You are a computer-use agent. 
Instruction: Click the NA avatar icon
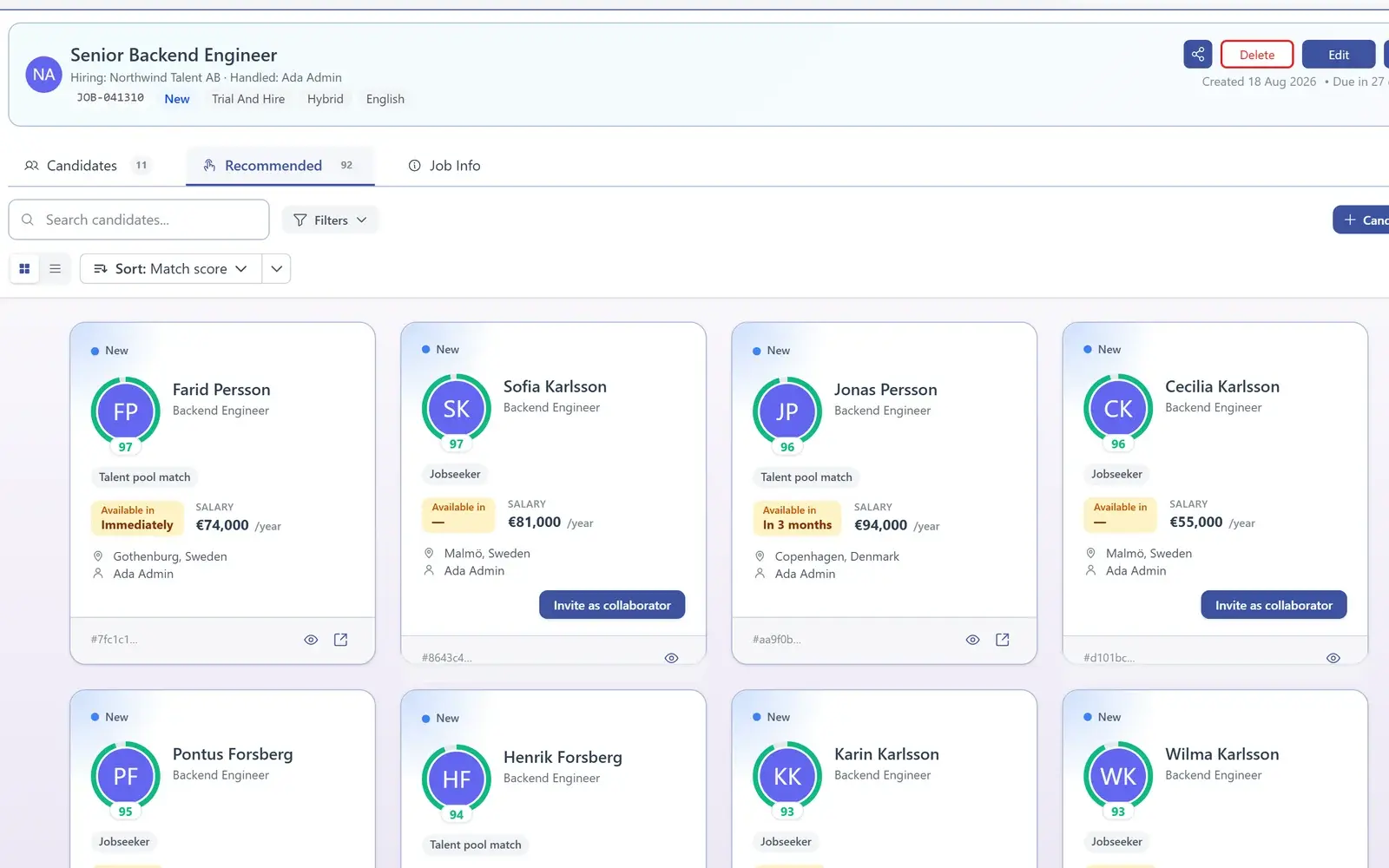coord(43,75)
